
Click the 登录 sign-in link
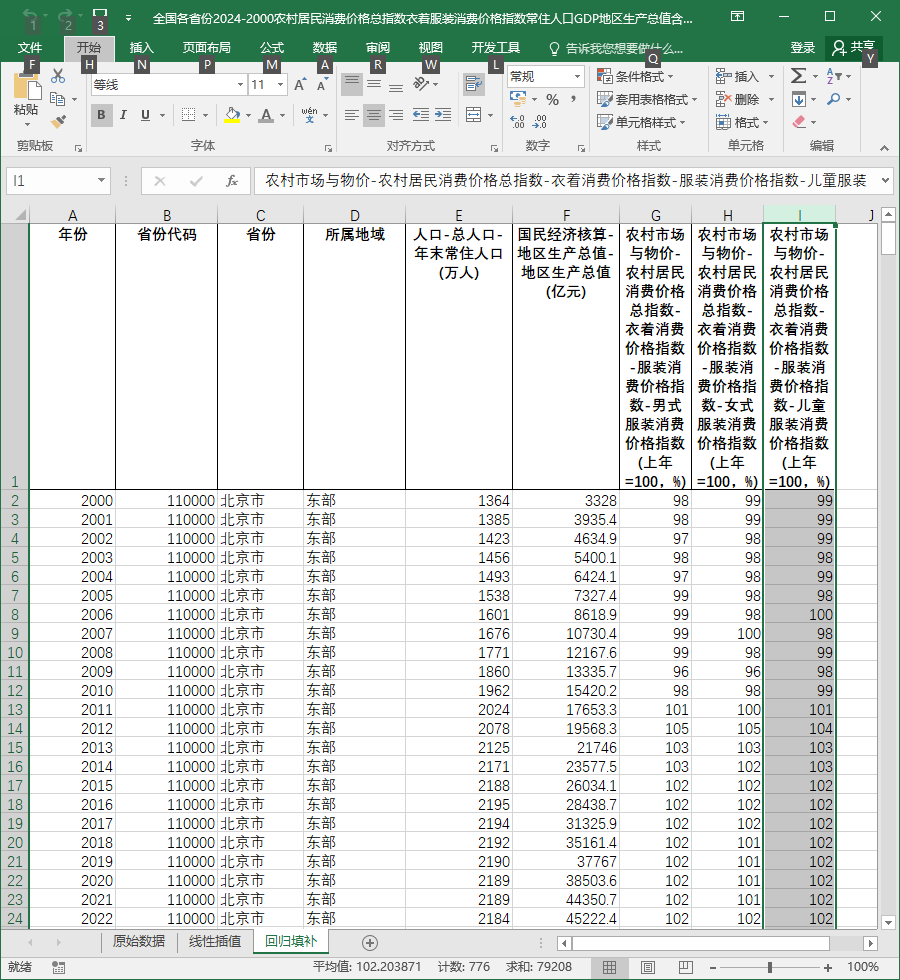(x=802, y=48)
